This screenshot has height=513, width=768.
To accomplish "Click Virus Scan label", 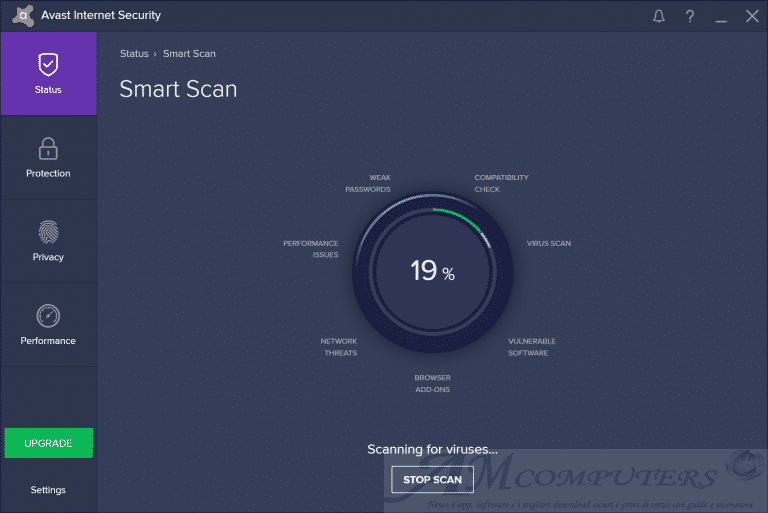I will [x=549, y=244].
